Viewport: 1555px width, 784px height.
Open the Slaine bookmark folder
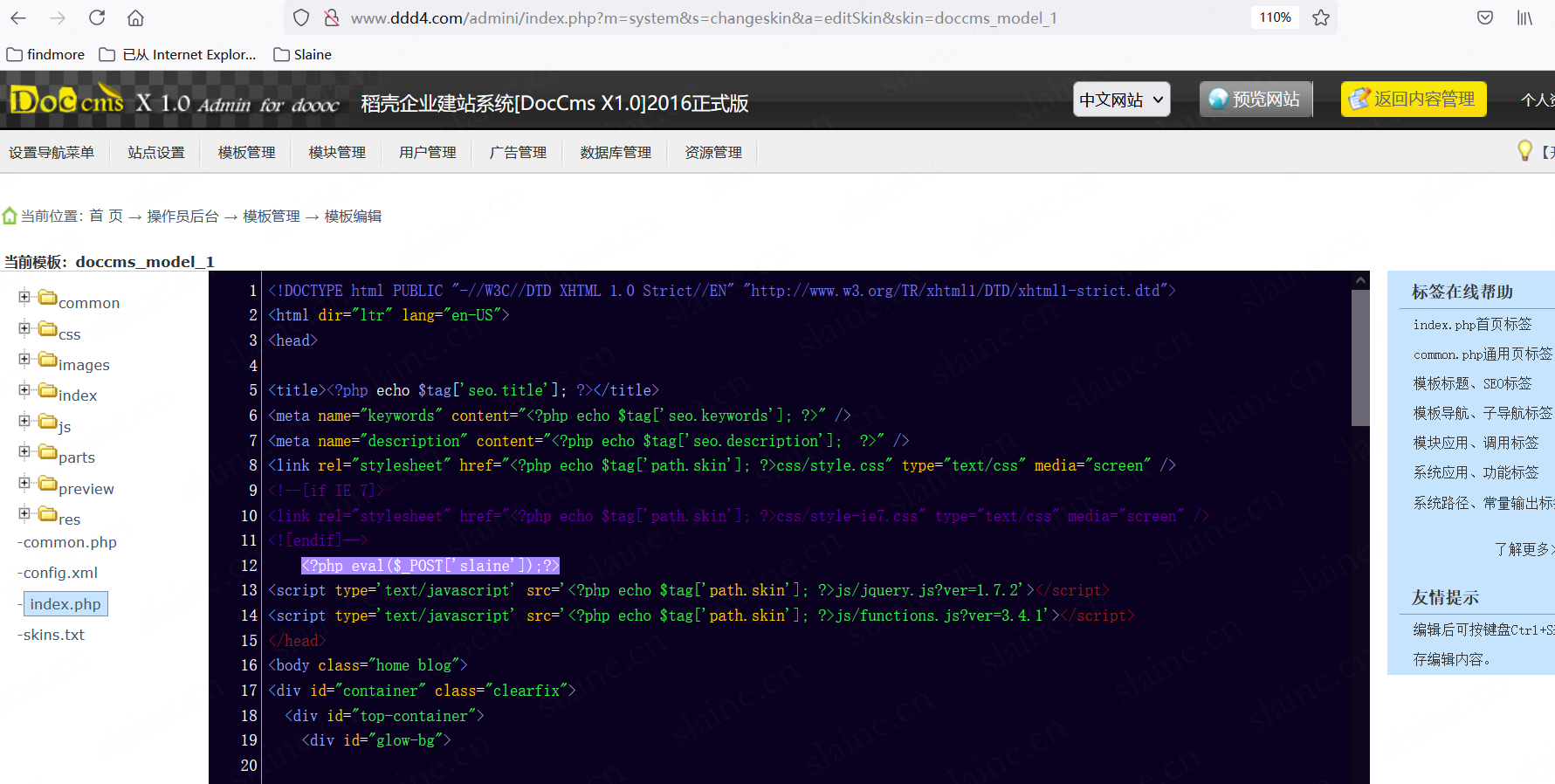coord(303,54)
